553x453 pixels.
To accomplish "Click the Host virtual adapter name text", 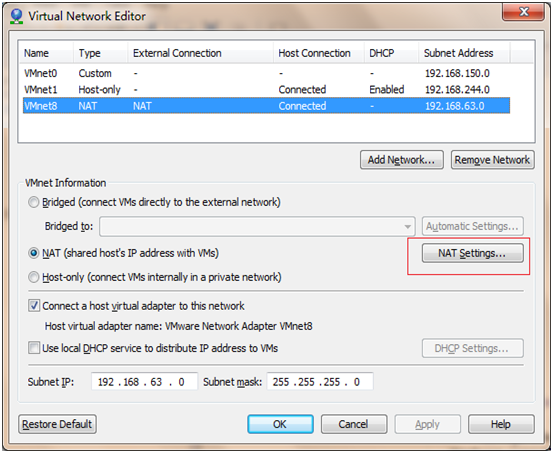I will click(178, 326).
